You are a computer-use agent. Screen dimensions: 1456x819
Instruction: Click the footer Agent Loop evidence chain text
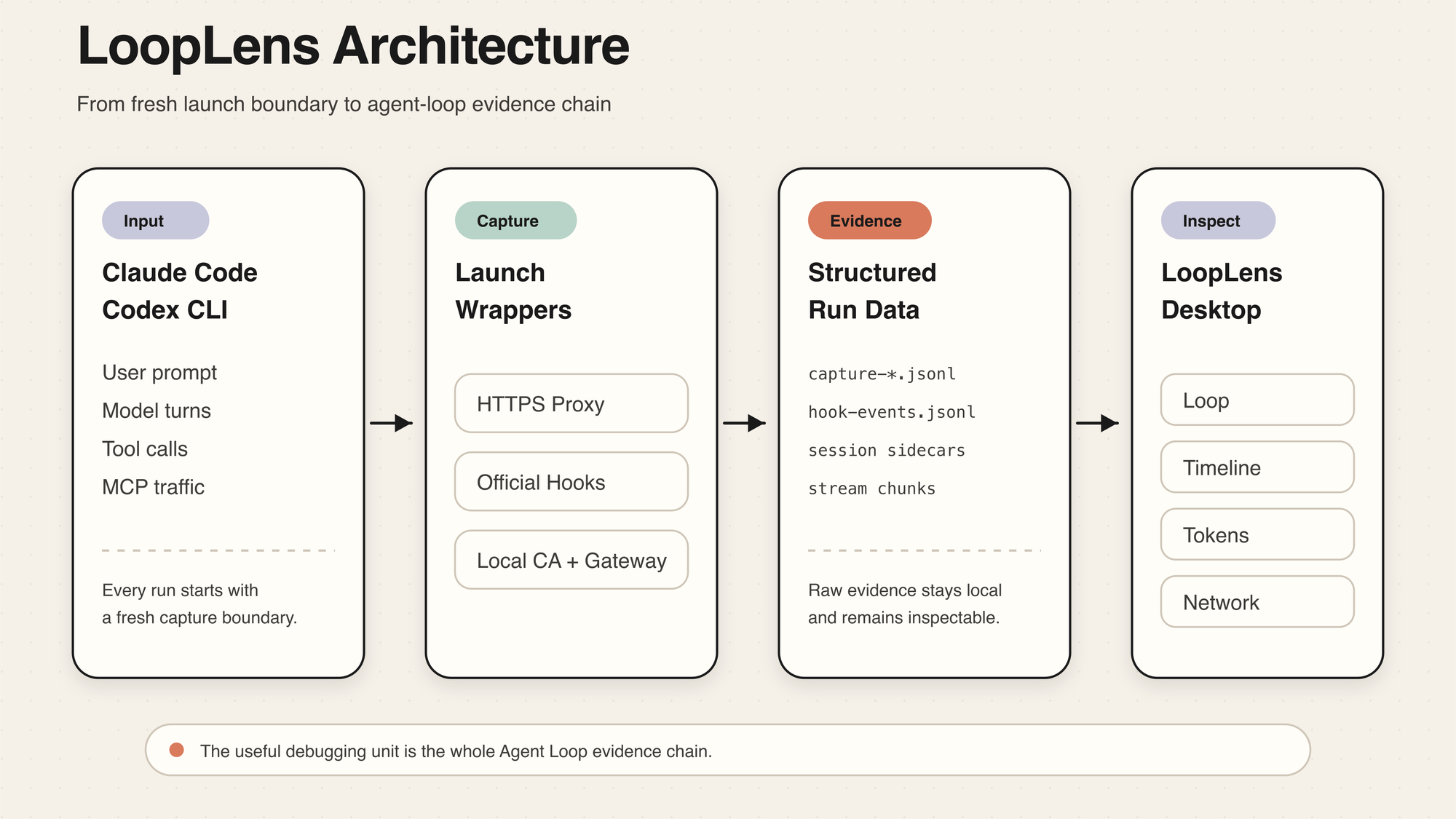pyautogui.click(x=456, y=751)
